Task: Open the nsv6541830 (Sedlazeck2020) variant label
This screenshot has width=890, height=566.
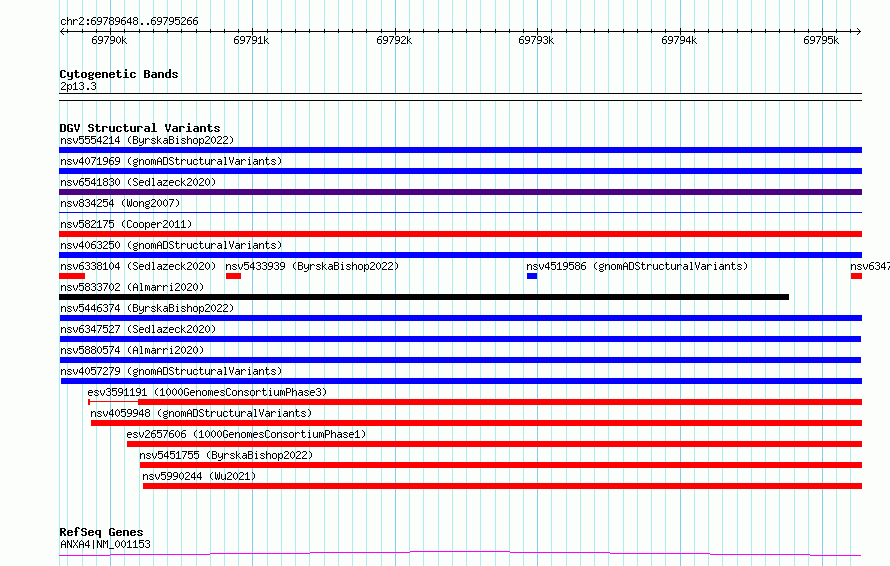Action: [138, 182]
